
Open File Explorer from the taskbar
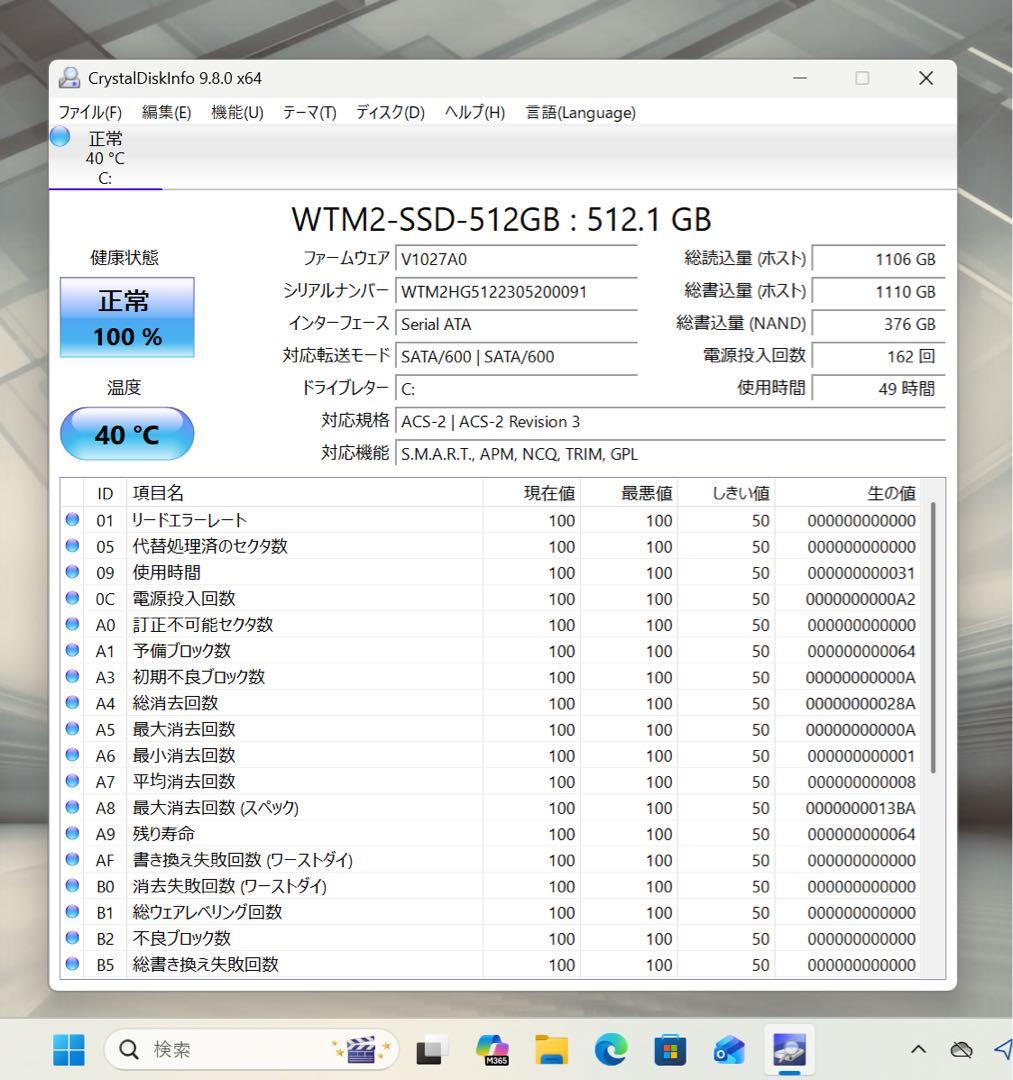552,1049
